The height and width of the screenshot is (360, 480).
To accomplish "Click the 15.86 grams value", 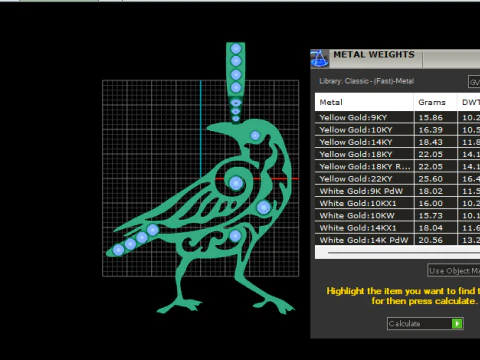I will pos(430,118).
